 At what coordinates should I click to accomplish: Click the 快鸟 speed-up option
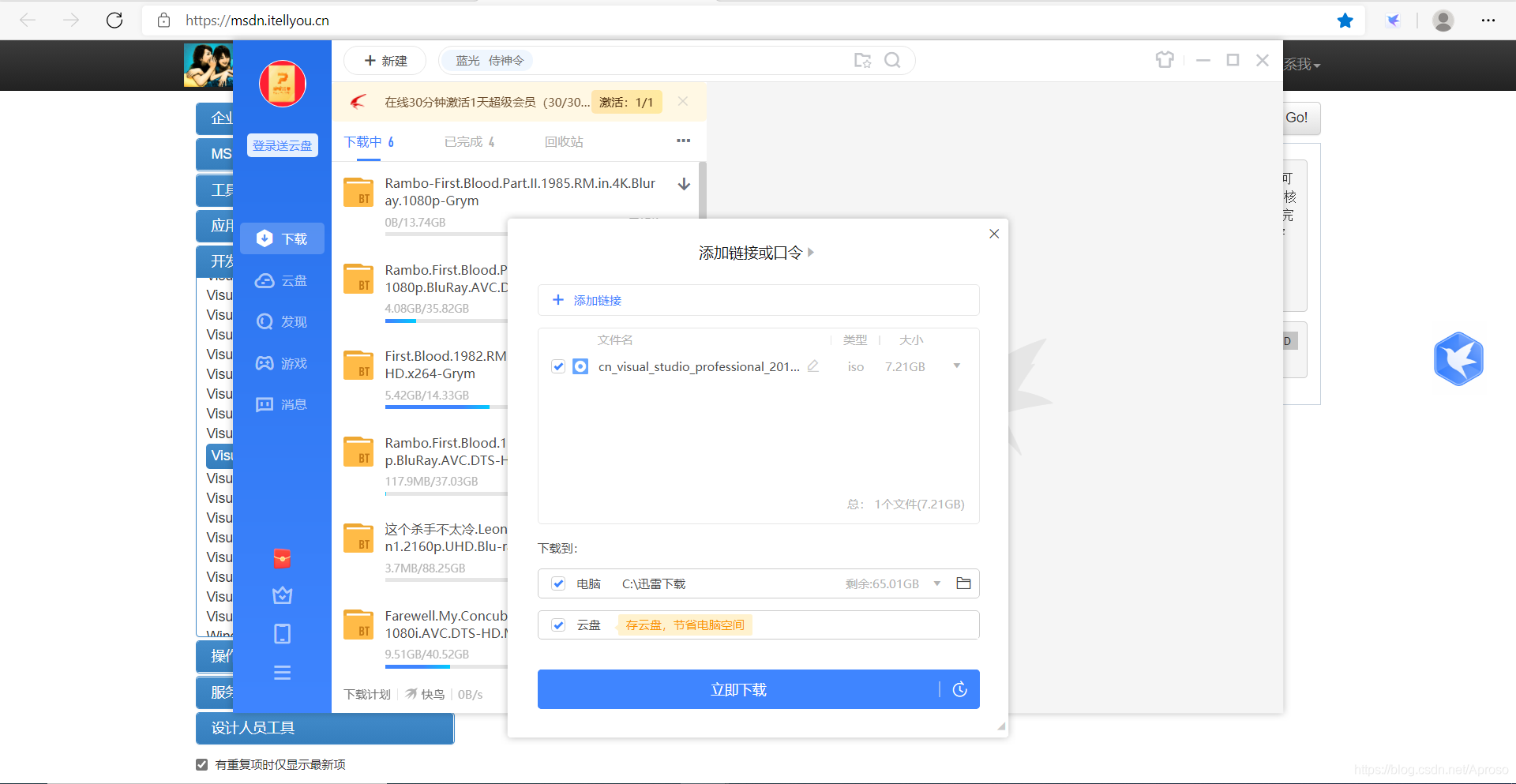coord(425,694)
